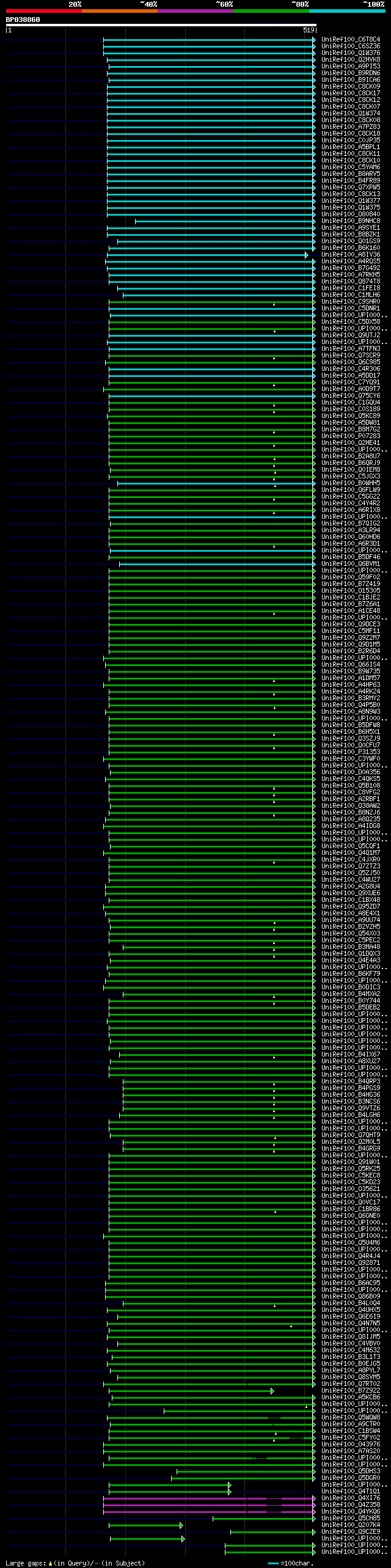Click the cyan ~100% identity legend bar
This screenshot has height=1568, width=391.
click(346, 11)
